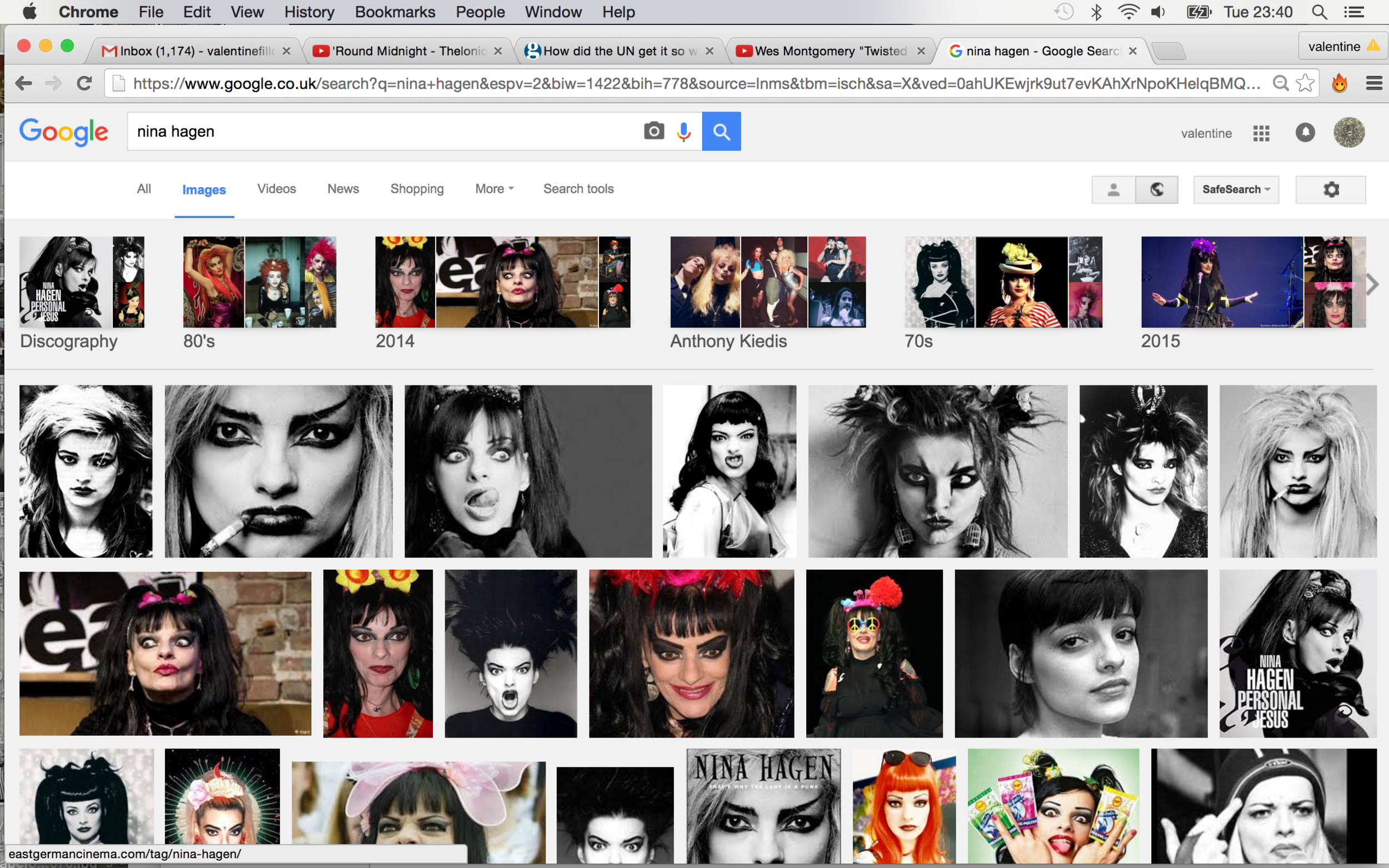Open the flame extension icon
The height and width of the screenshot is (868, 1389).
click(x=1340, y=84)
